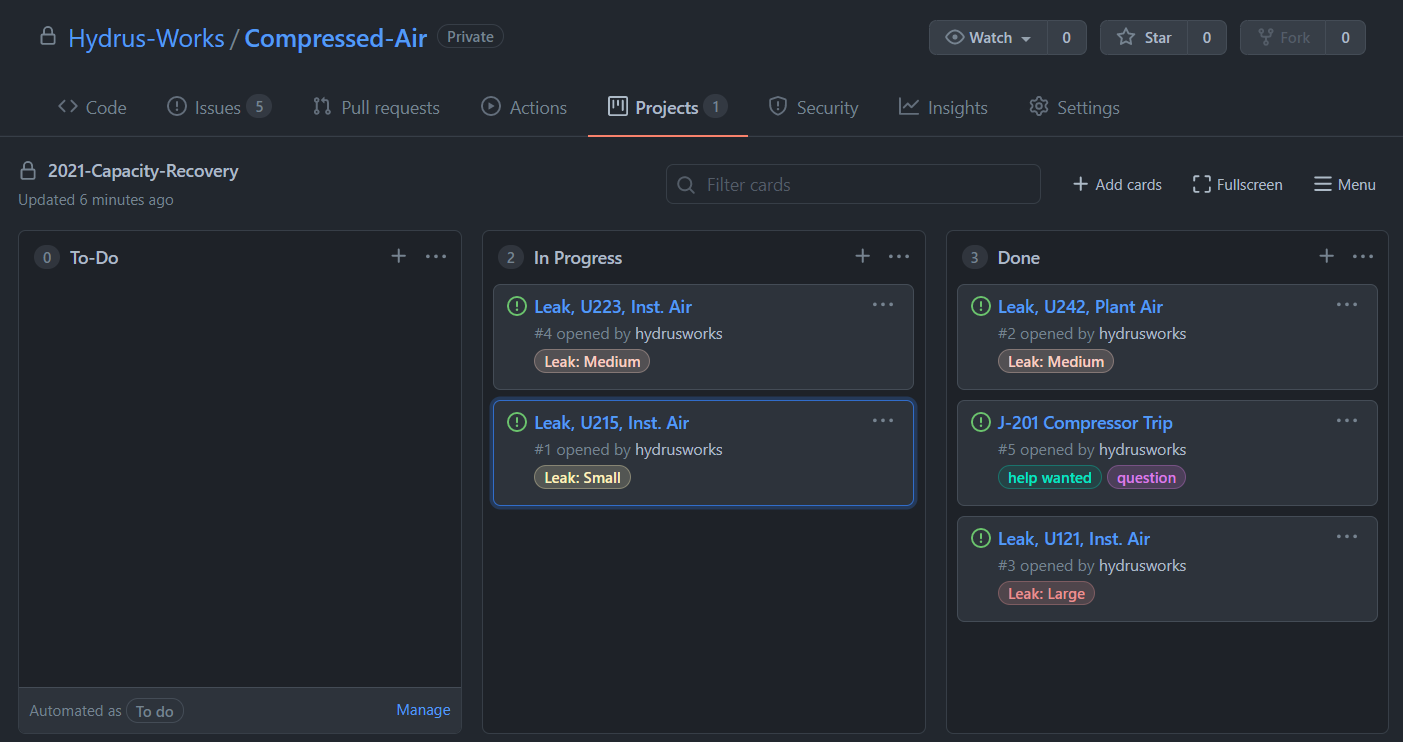Click hydrusworks author on Leak, U223 card
Viewport: 1403px width, 742px height.
tap(679, 334)
